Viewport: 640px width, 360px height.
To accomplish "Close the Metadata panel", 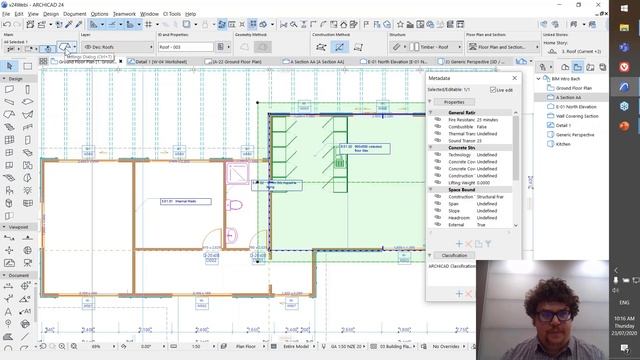I will pos(514,78).
